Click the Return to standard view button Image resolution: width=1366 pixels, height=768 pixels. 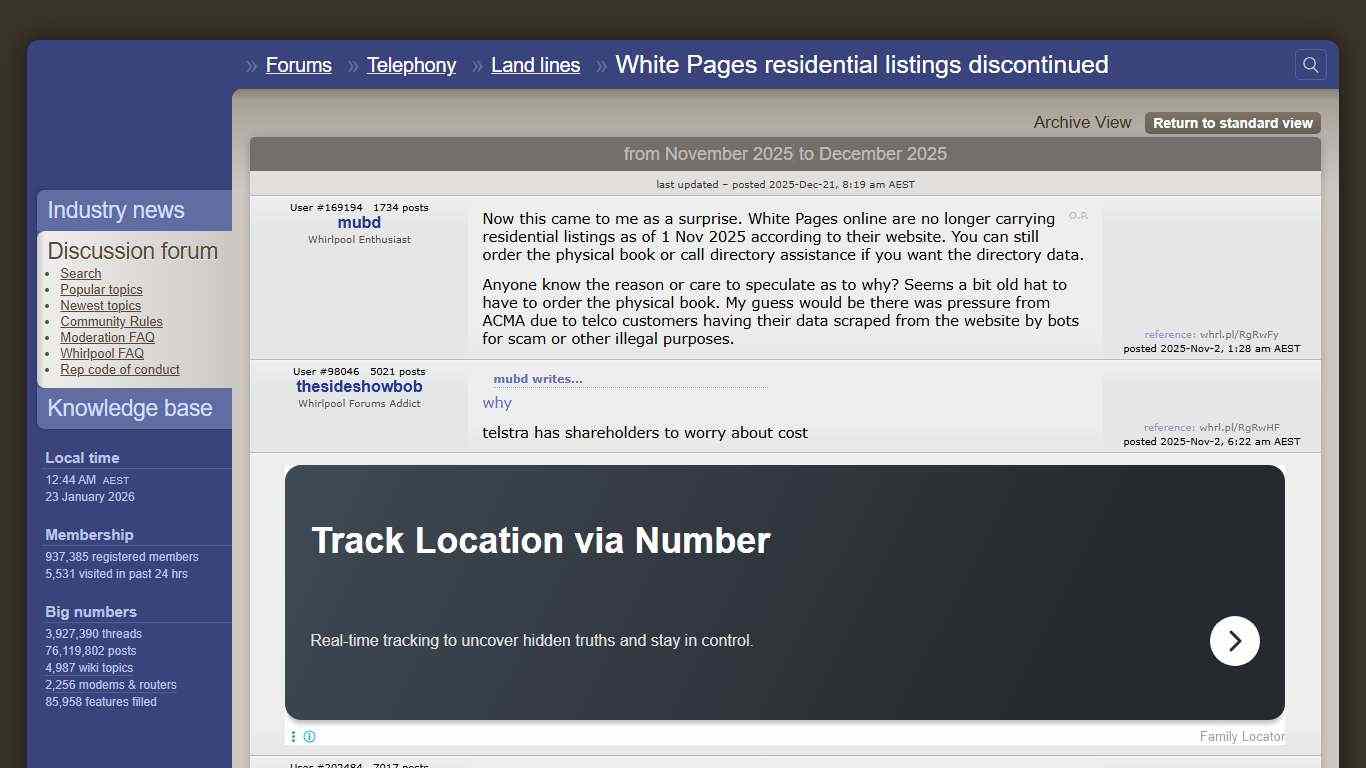pos(1232,123)
